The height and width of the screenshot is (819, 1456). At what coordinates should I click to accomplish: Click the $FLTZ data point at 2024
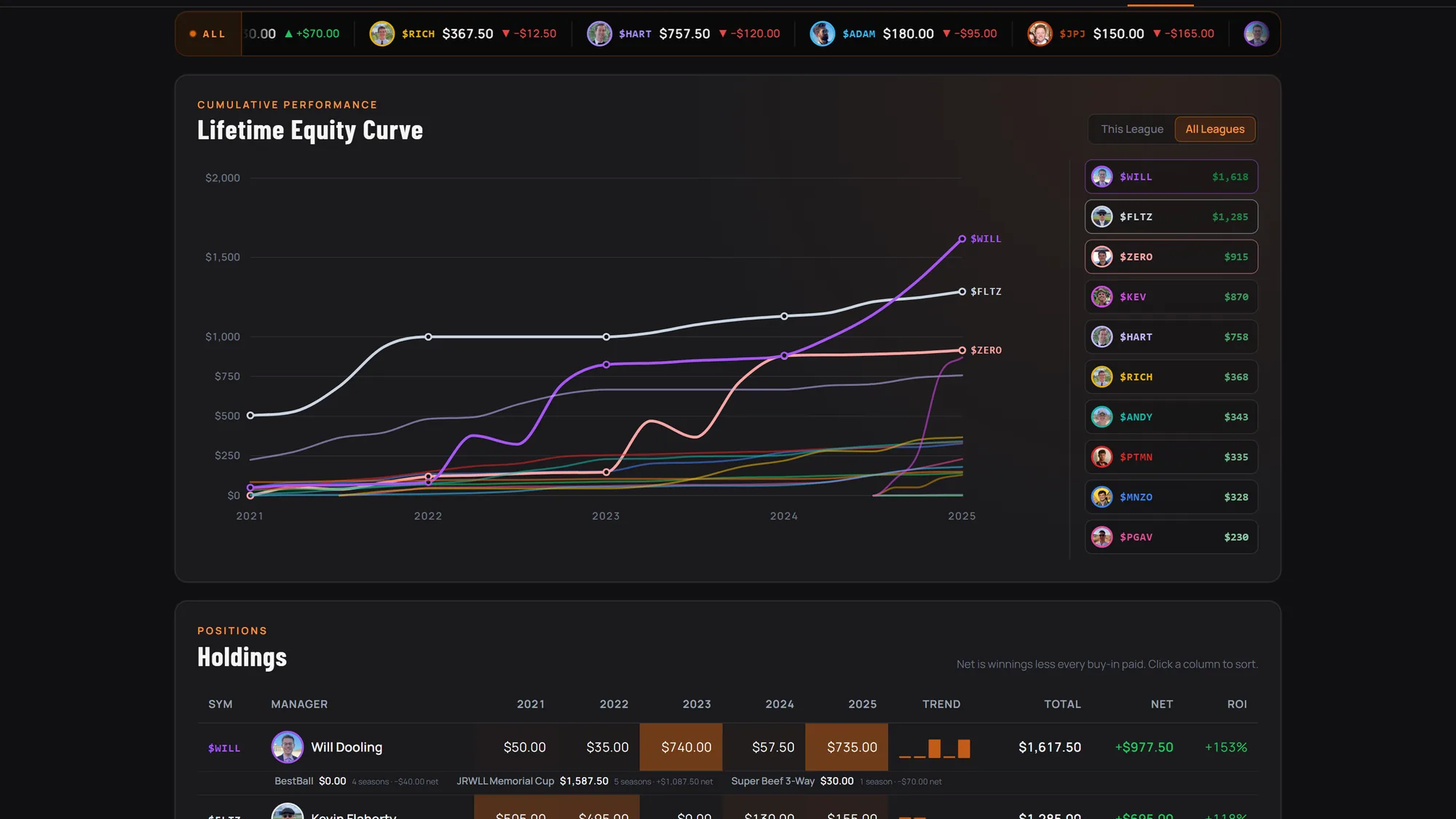click(784, 316)
